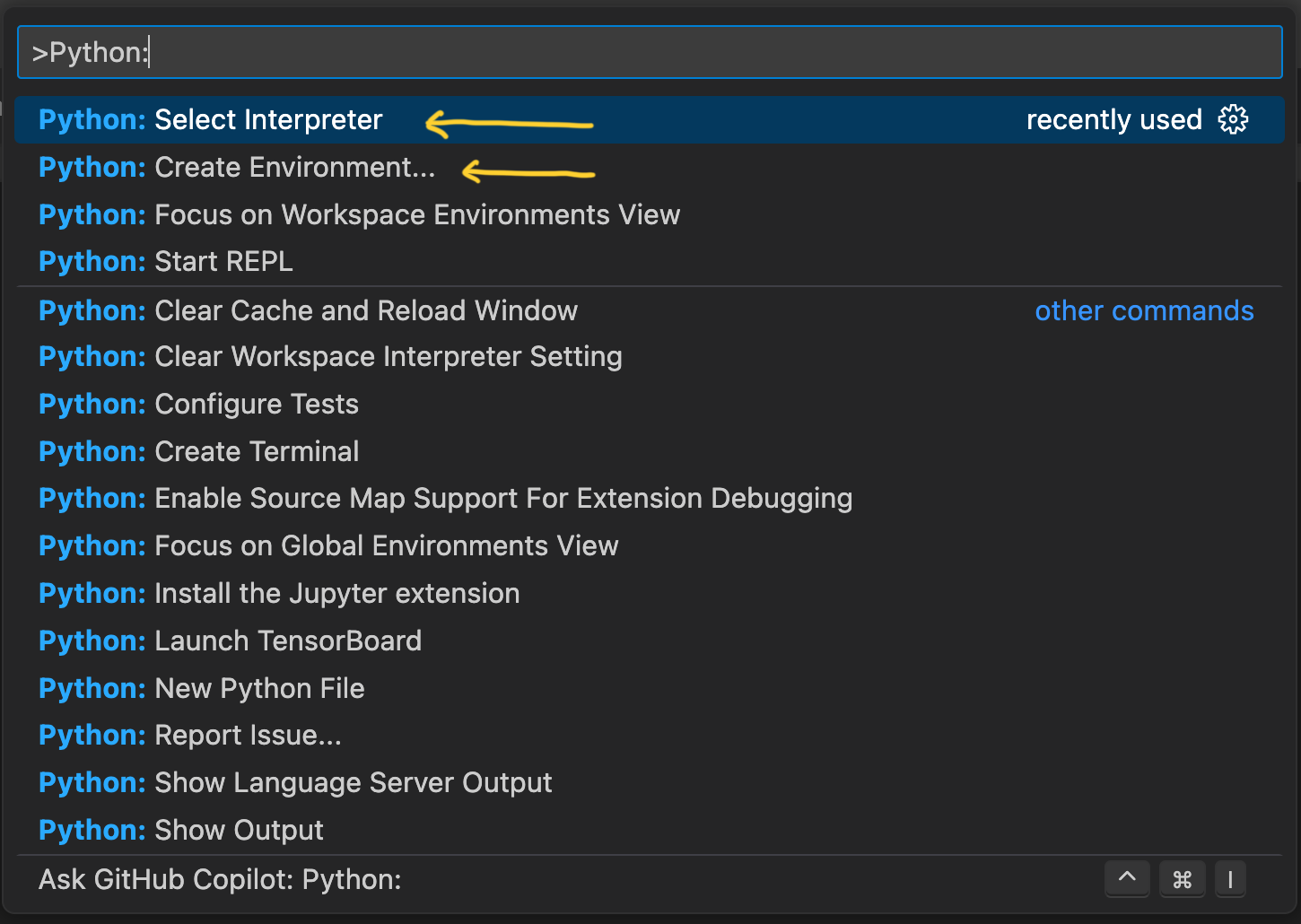Choose Focus on Workspace Environments View
Screen dimensions: 1301x924
click(650, 215)
